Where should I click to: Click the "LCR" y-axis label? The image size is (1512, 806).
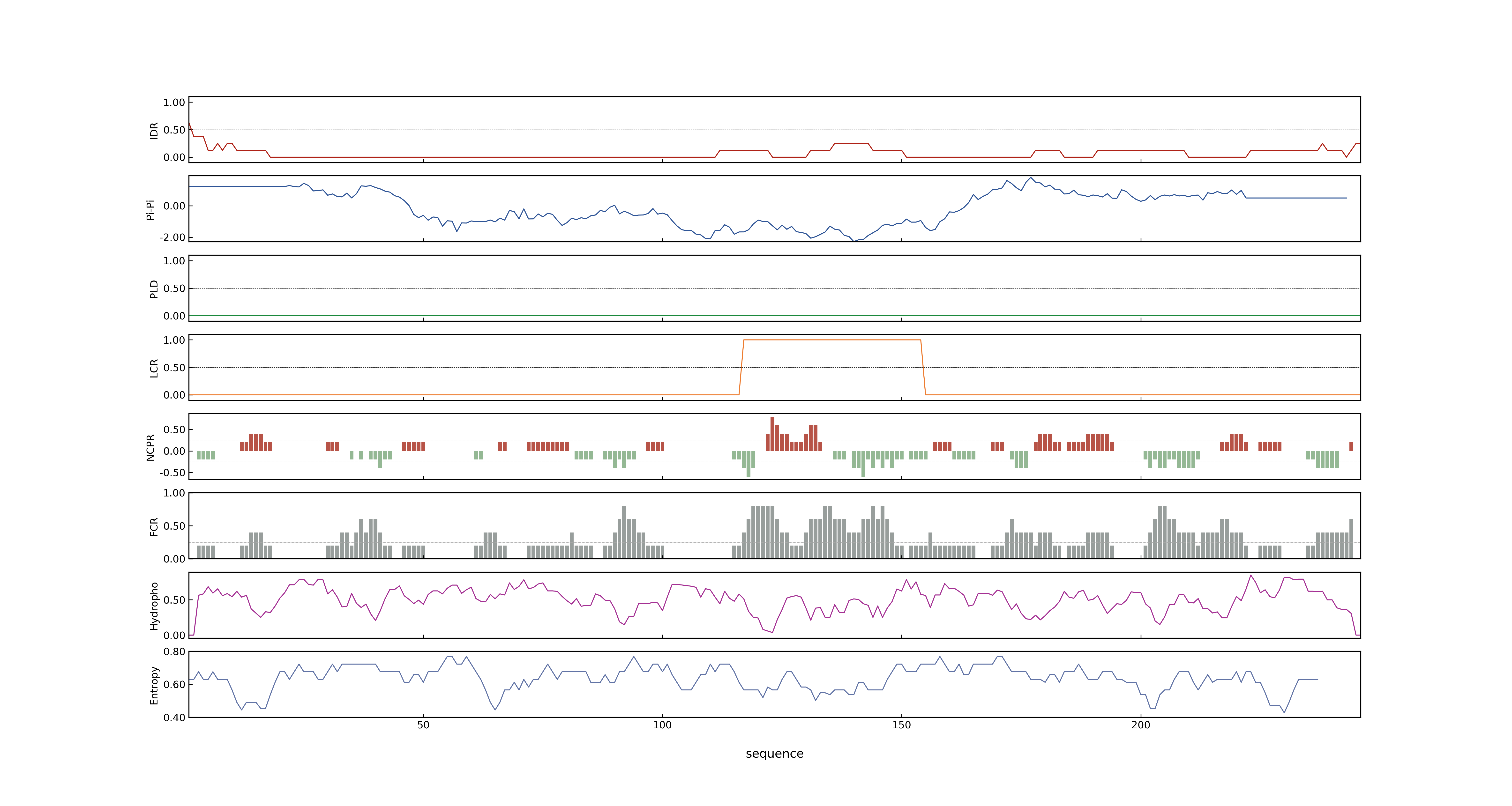[154, 368]
